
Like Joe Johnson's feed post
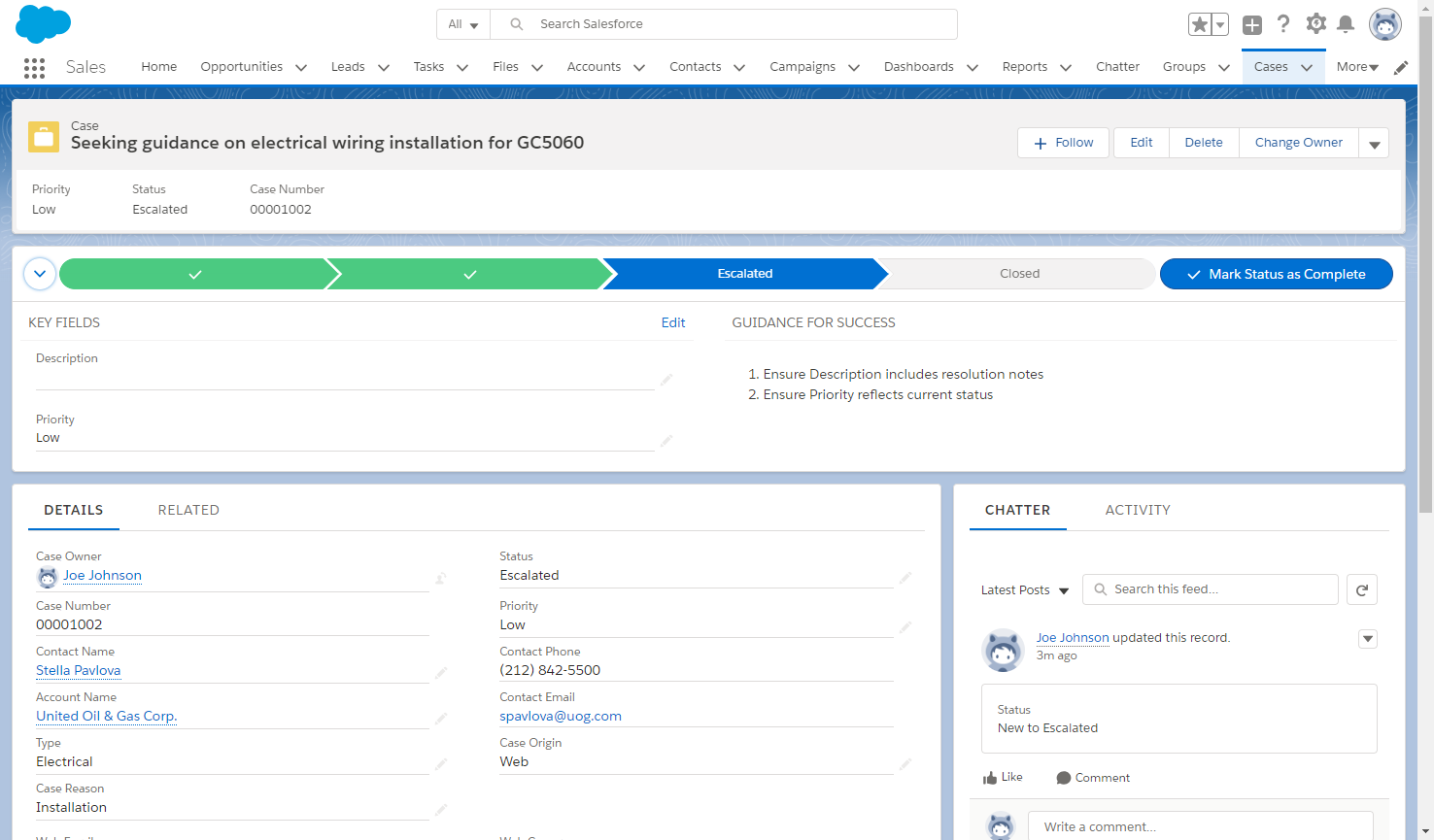pos(1003,777)
